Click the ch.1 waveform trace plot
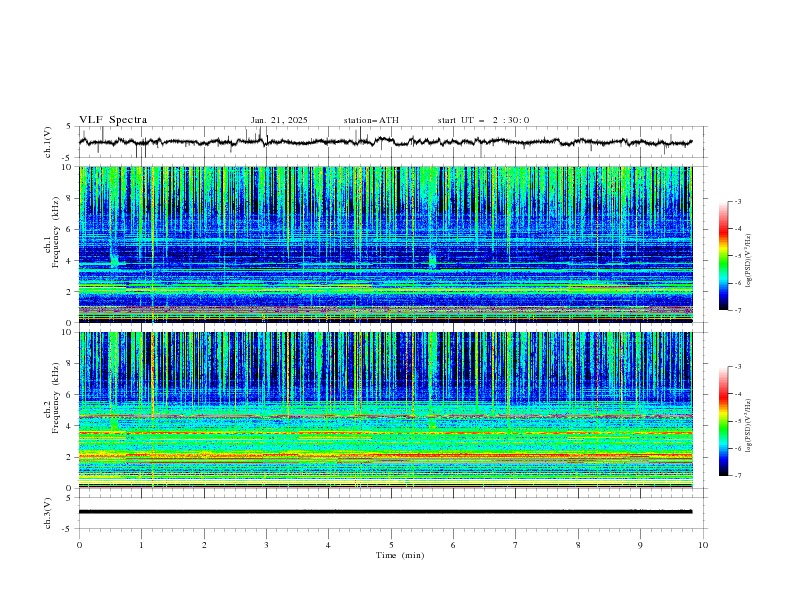This screenshot has width=792, height=612. click(385, 142)
